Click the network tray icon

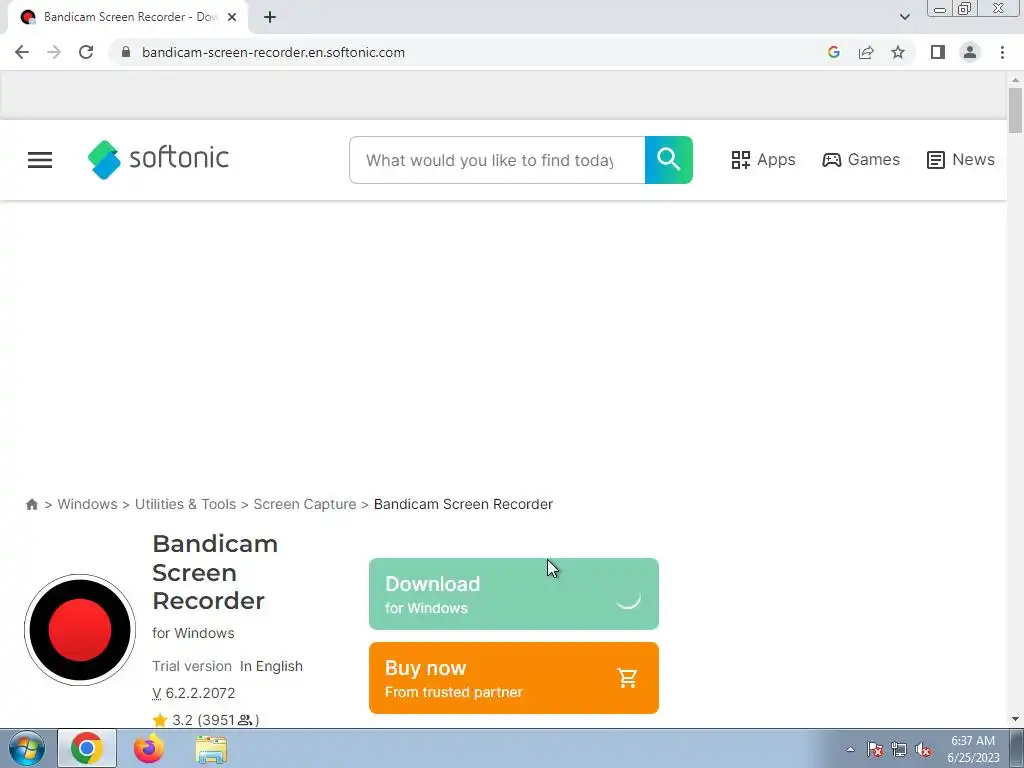click(x=899, y=750)
